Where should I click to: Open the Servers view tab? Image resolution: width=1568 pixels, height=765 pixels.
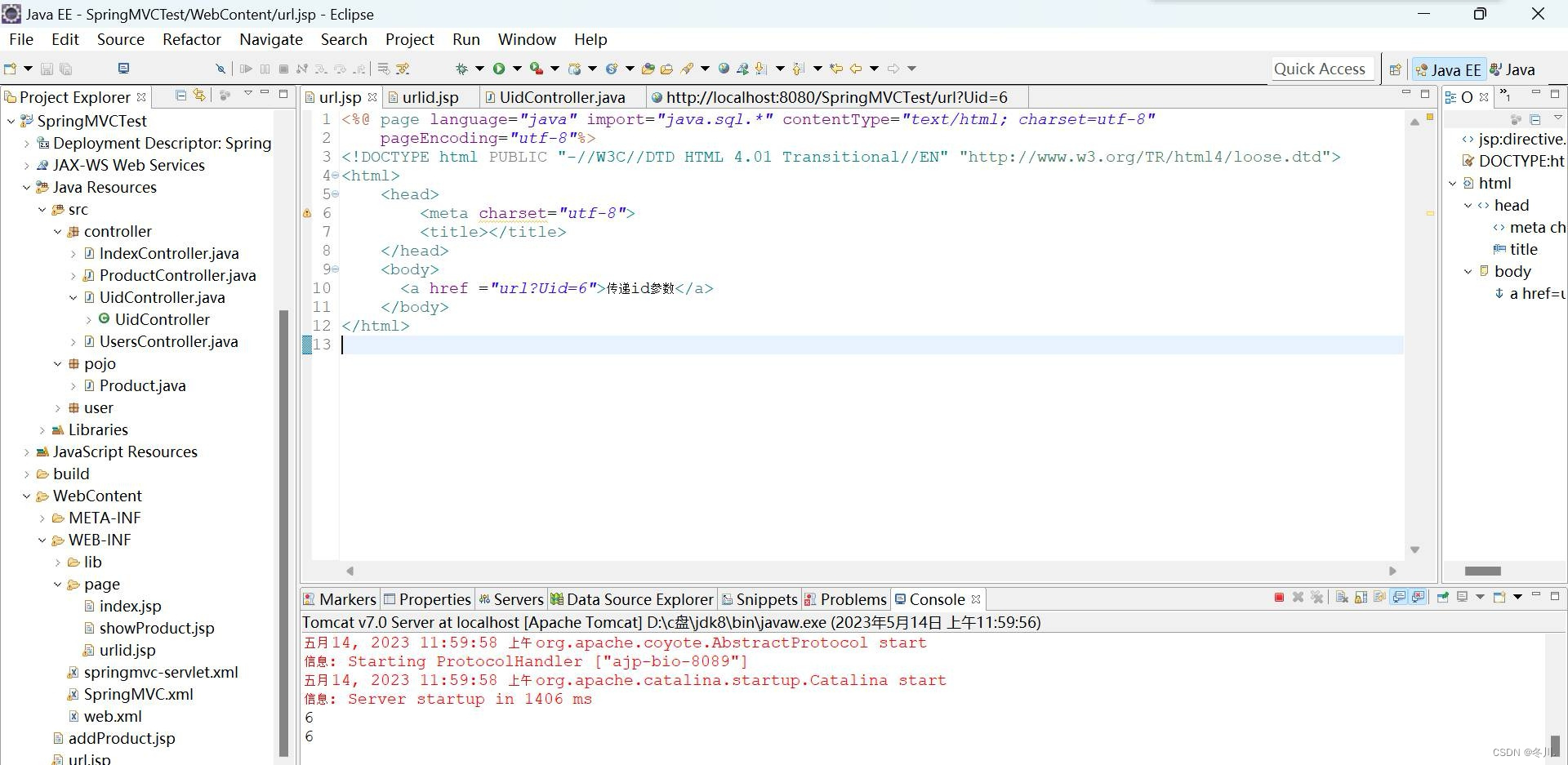pyautogui.click(x=511, y=599)
